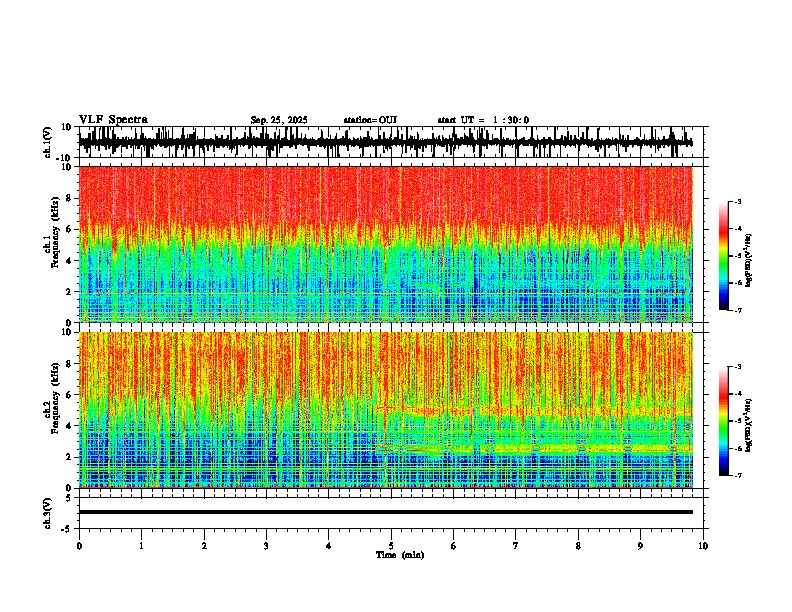Click the "station=OUI" header label
This screenshot has width=792, height=612.
coord(370,120)
